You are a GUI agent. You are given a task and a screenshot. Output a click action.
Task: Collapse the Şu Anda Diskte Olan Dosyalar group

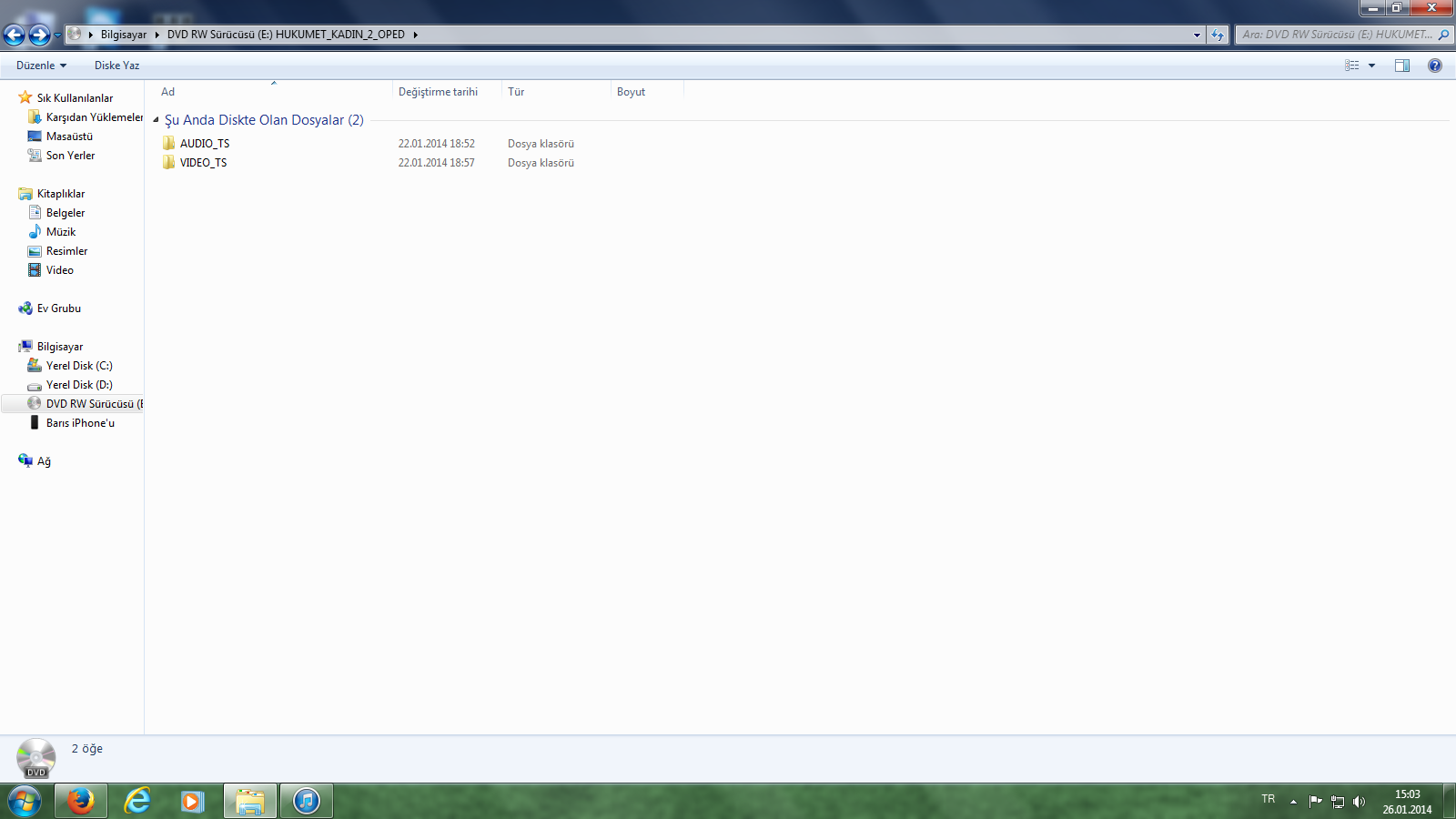156,120
